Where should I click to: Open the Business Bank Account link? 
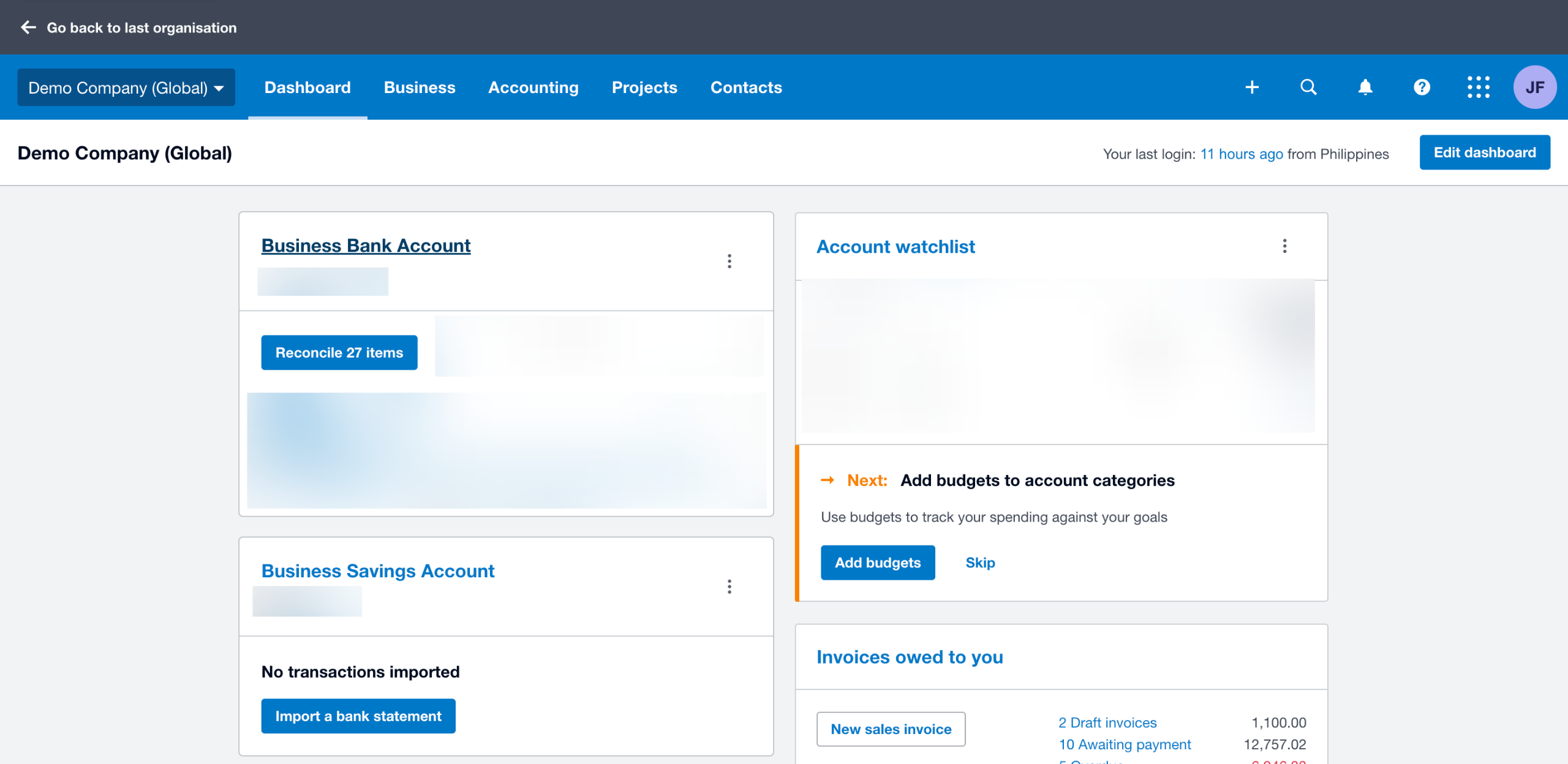click(x=366, y=245)
